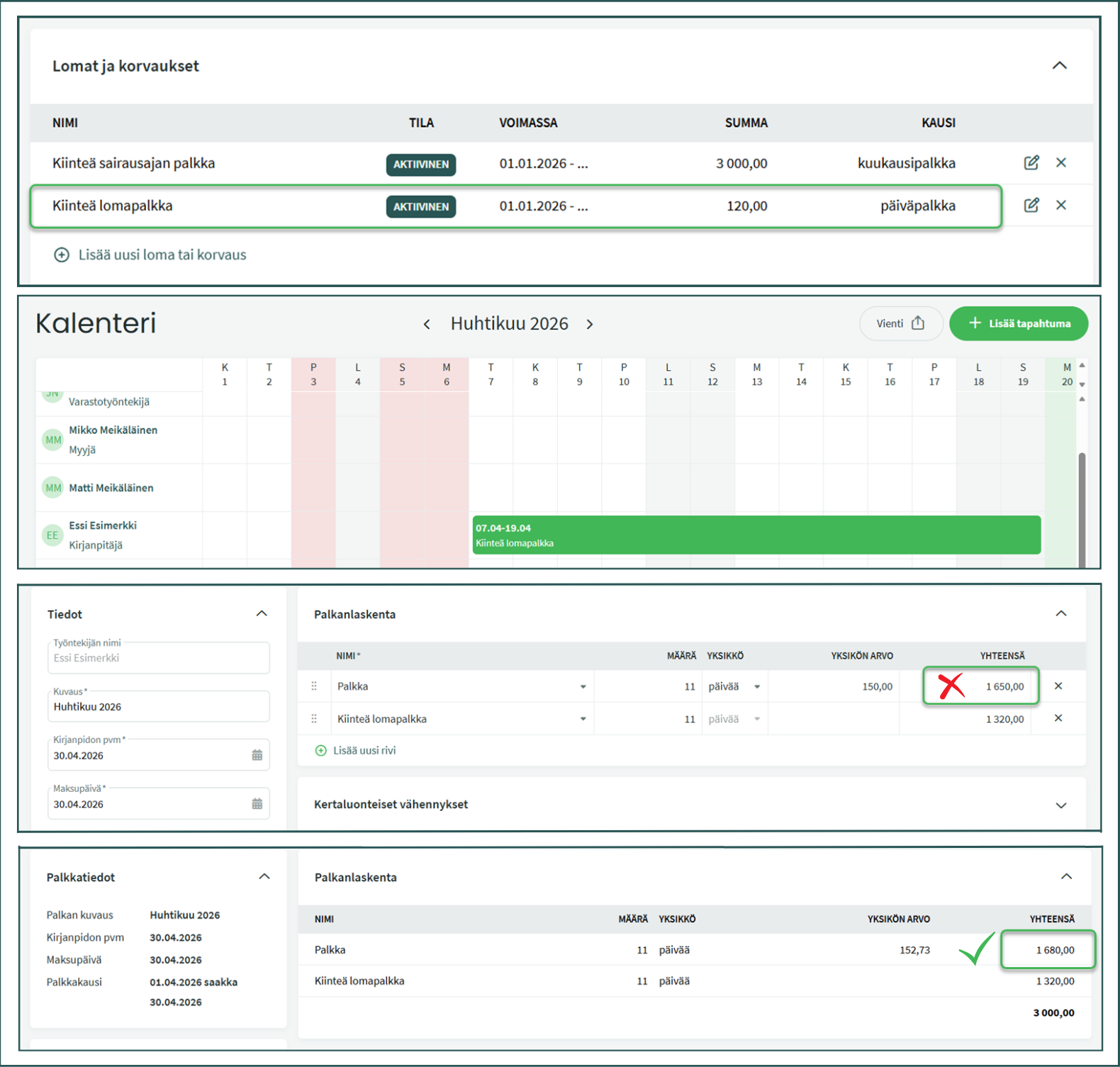Go to previous month in Kalenteri

(427, 325)
